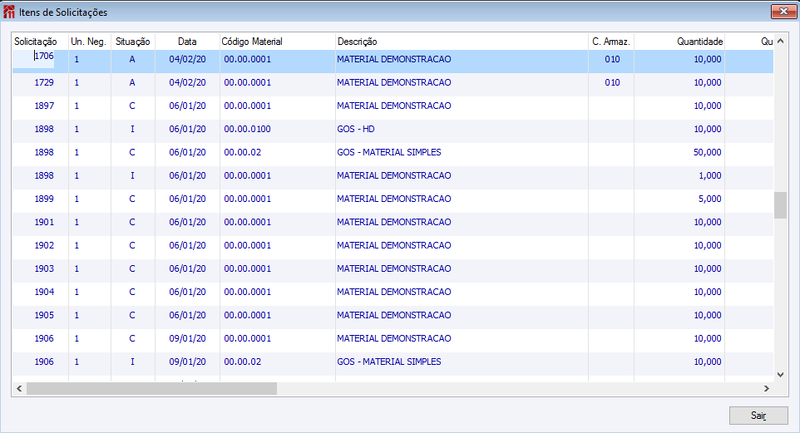800x433 pixels.
Task: Click the Situação C cell in row 1904
Action: 132,292
